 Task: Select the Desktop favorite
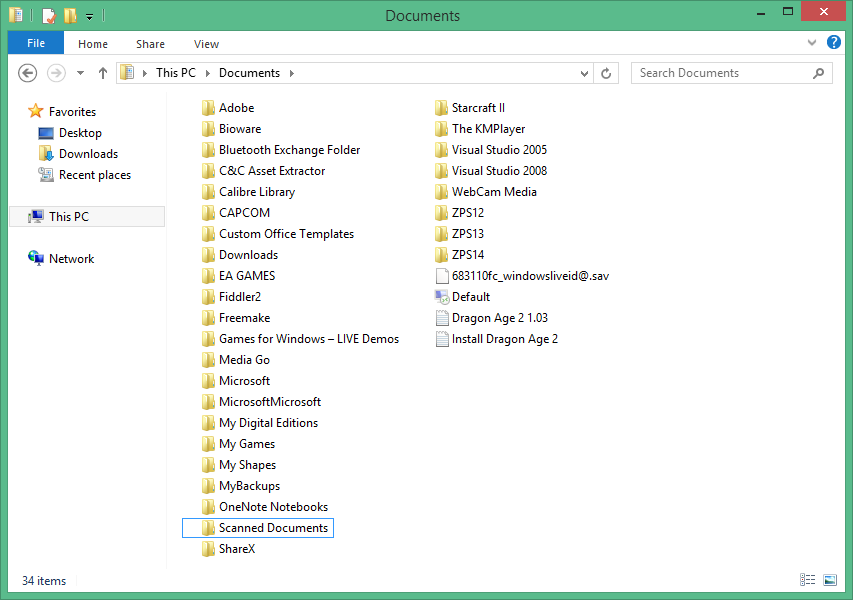(77, 132)
